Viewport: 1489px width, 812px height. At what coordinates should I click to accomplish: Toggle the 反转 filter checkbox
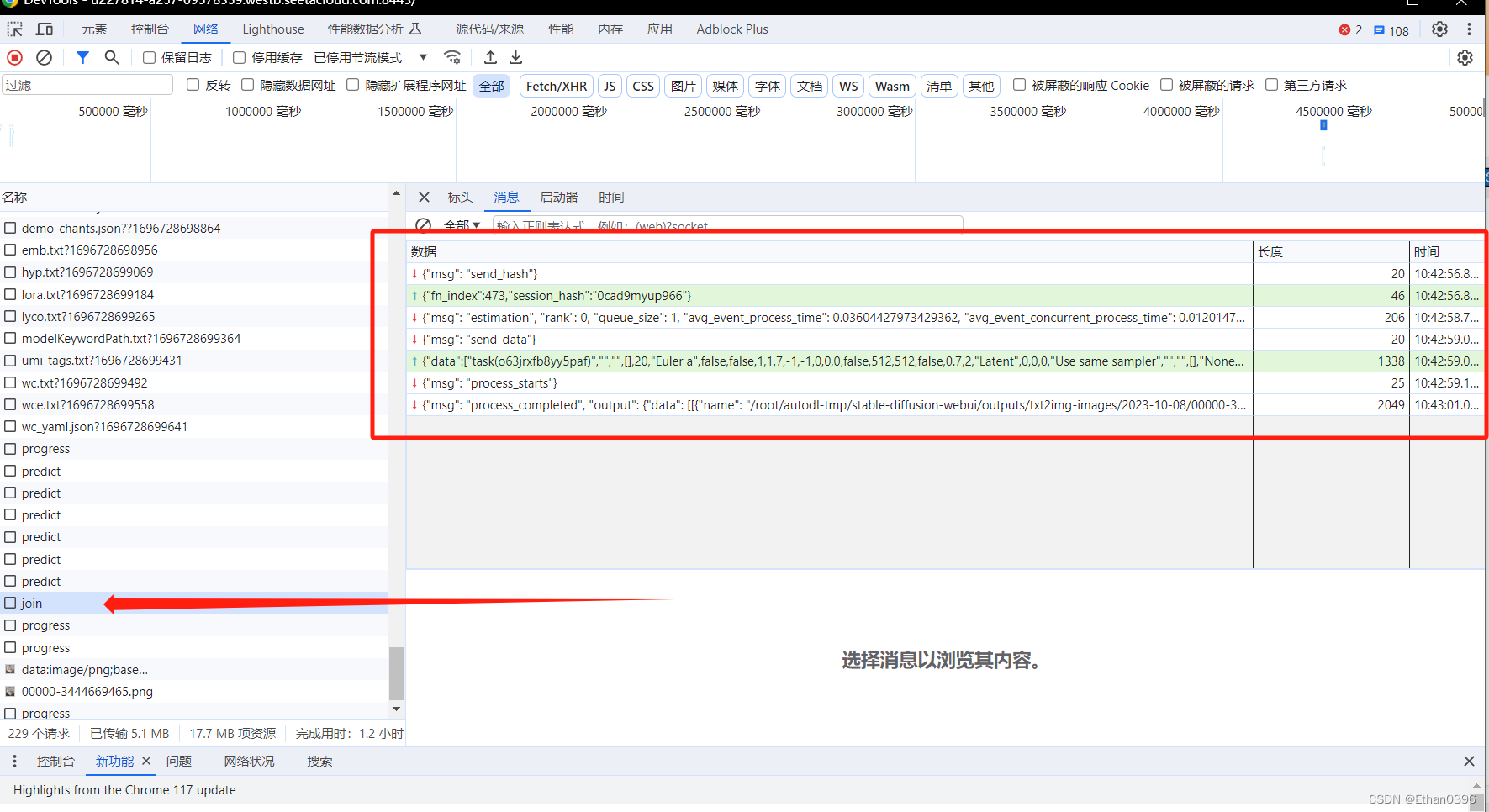(x=193, y=85)
